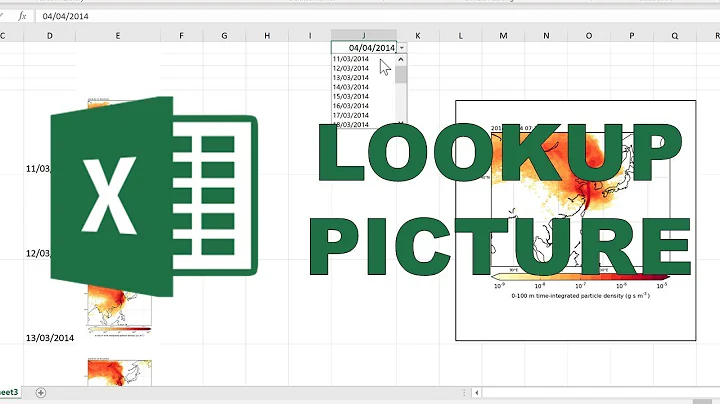Screen dimensions: 720x404
Task: Select column G header
Action: click(224, 35)
